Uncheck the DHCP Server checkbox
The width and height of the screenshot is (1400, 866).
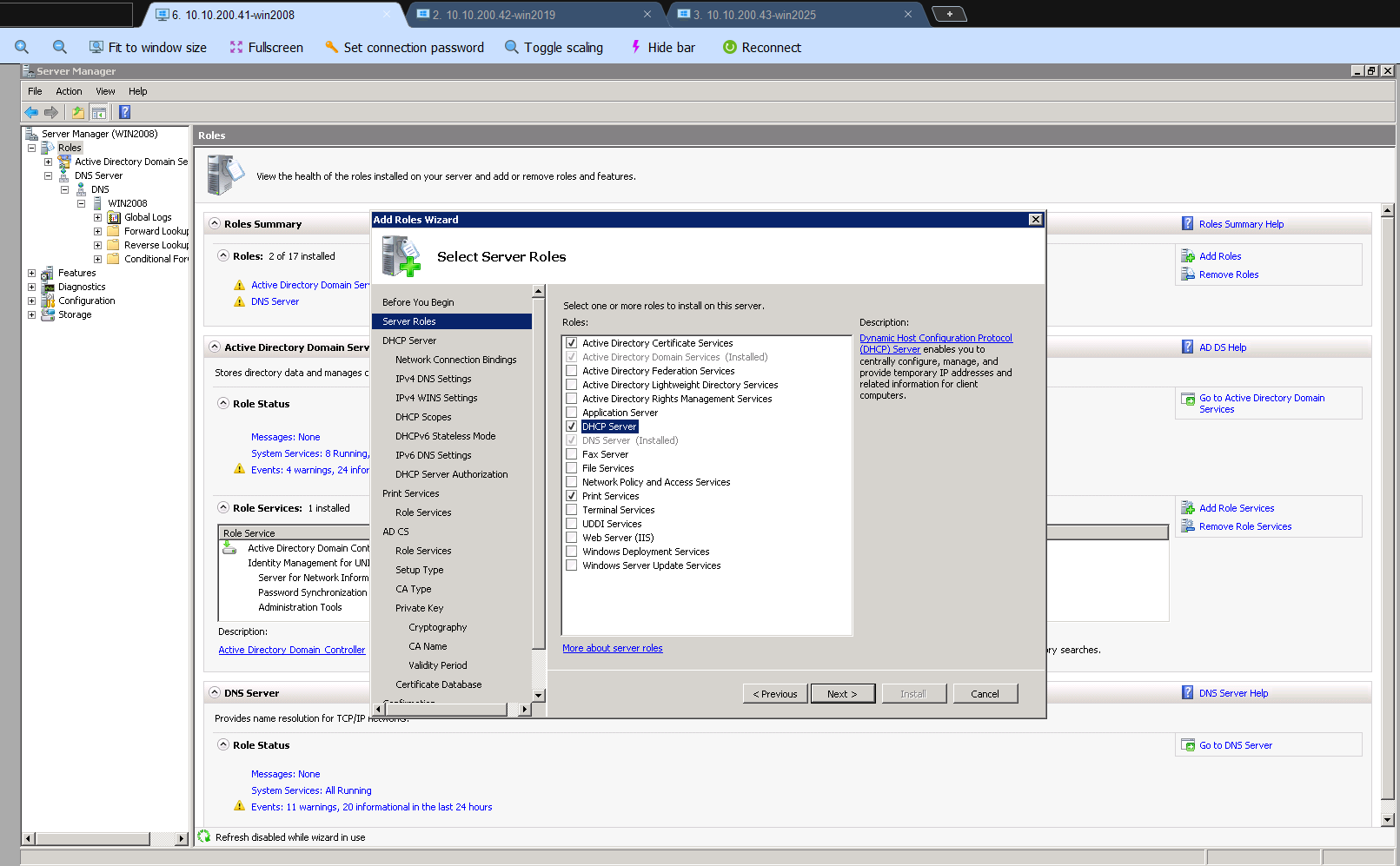pos(572,426)
